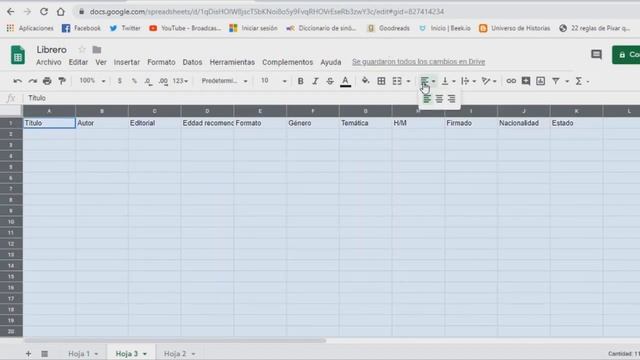Open the Complementos menu
The width and height of the screenshot is (640, 360).
pos(287,62)
